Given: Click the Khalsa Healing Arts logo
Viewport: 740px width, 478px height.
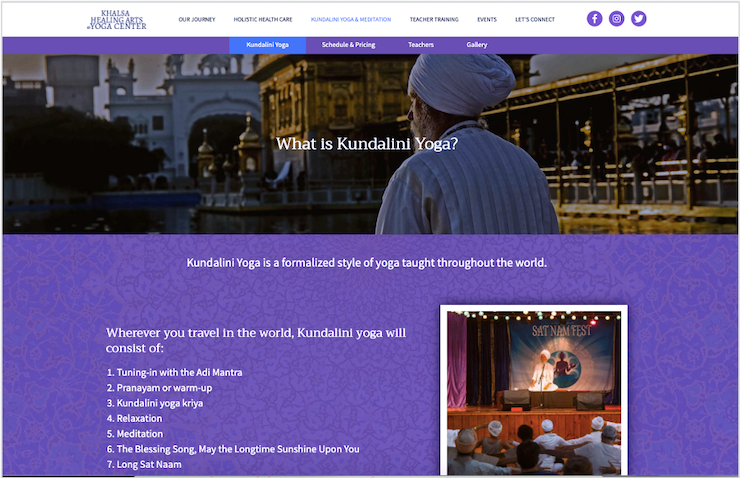Looking at the screenshot, I should [x=117, y=20].
